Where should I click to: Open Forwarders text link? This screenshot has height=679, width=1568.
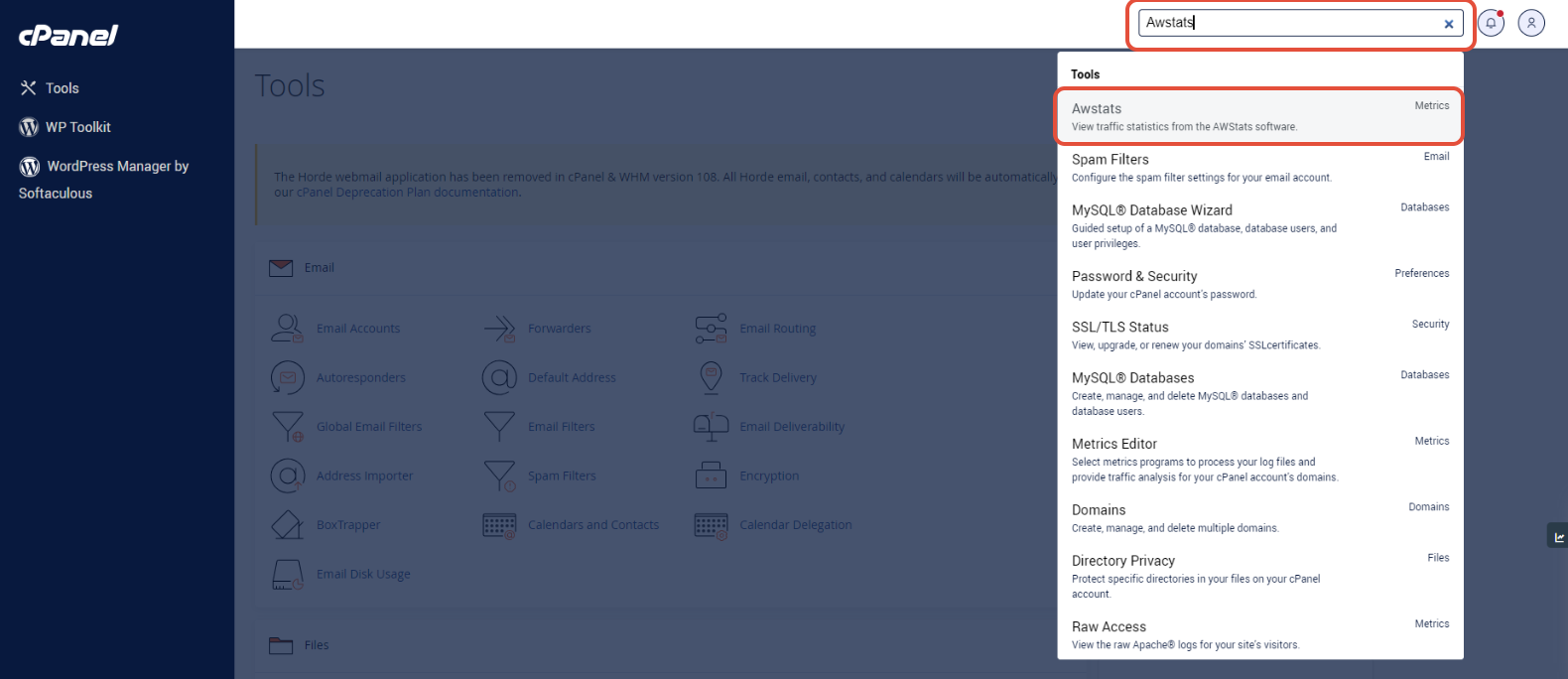pos(559,329)
